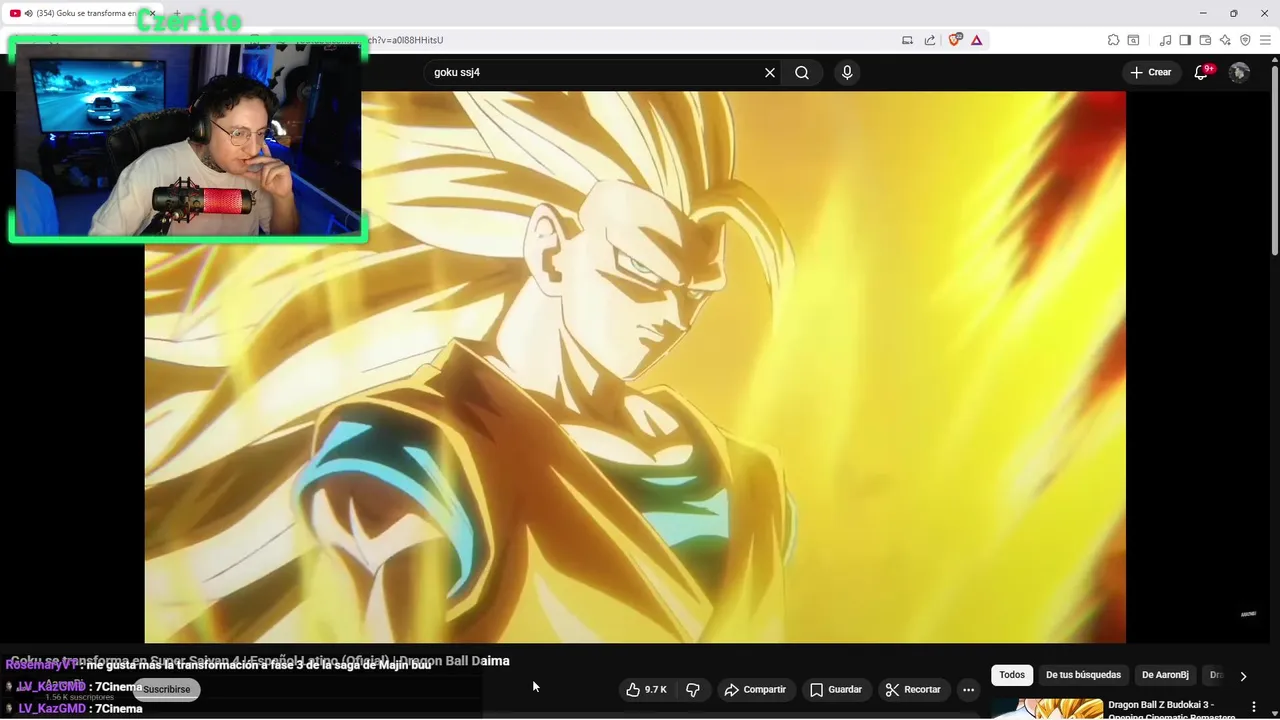Select the Goku se transforma browser tab
The width and height of the screenshot is (1280, 720).
point(80,13)
